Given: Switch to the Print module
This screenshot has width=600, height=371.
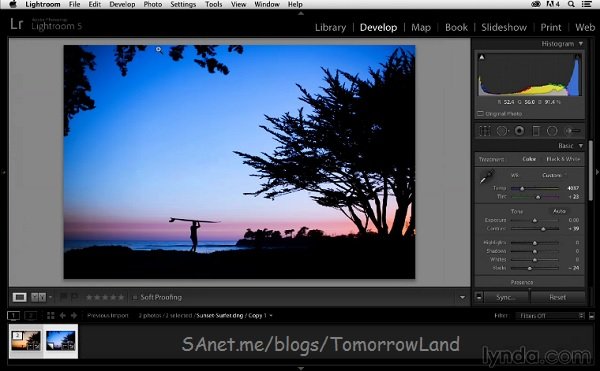Looking at the screenshot, I should 551,28.
